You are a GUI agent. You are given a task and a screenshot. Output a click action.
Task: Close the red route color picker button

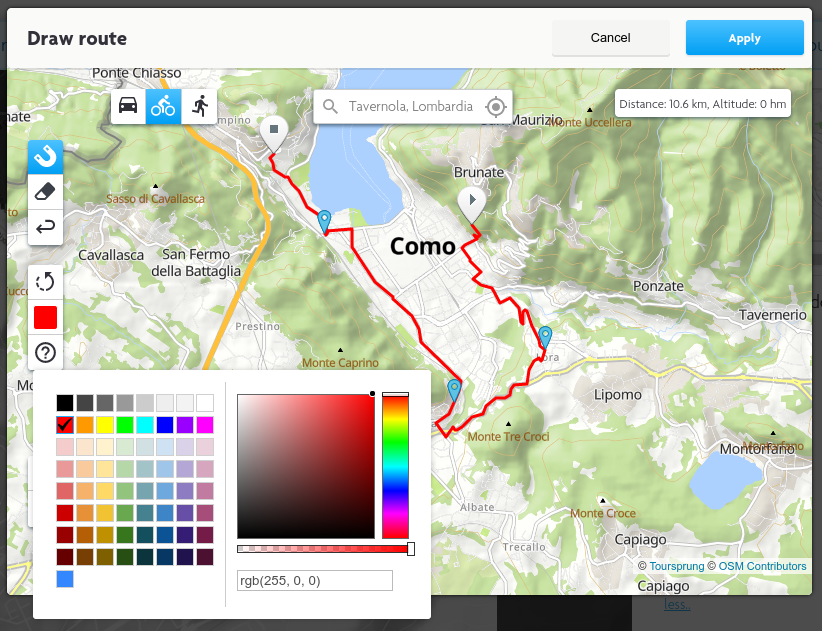(45, 318)
